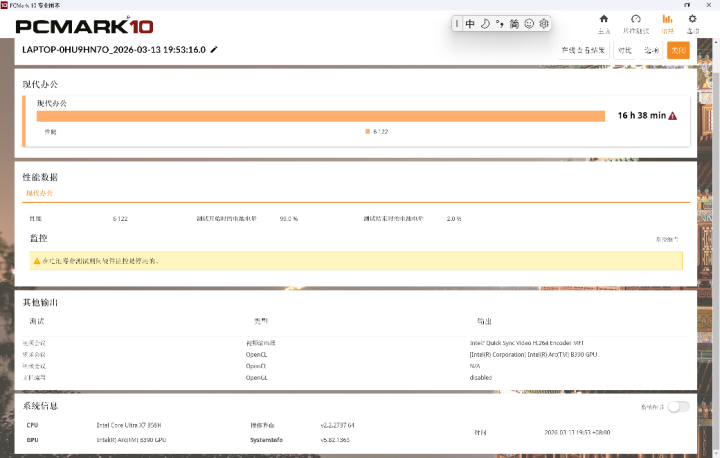Toggle IME half-moon width icon

tap(485, 24)
